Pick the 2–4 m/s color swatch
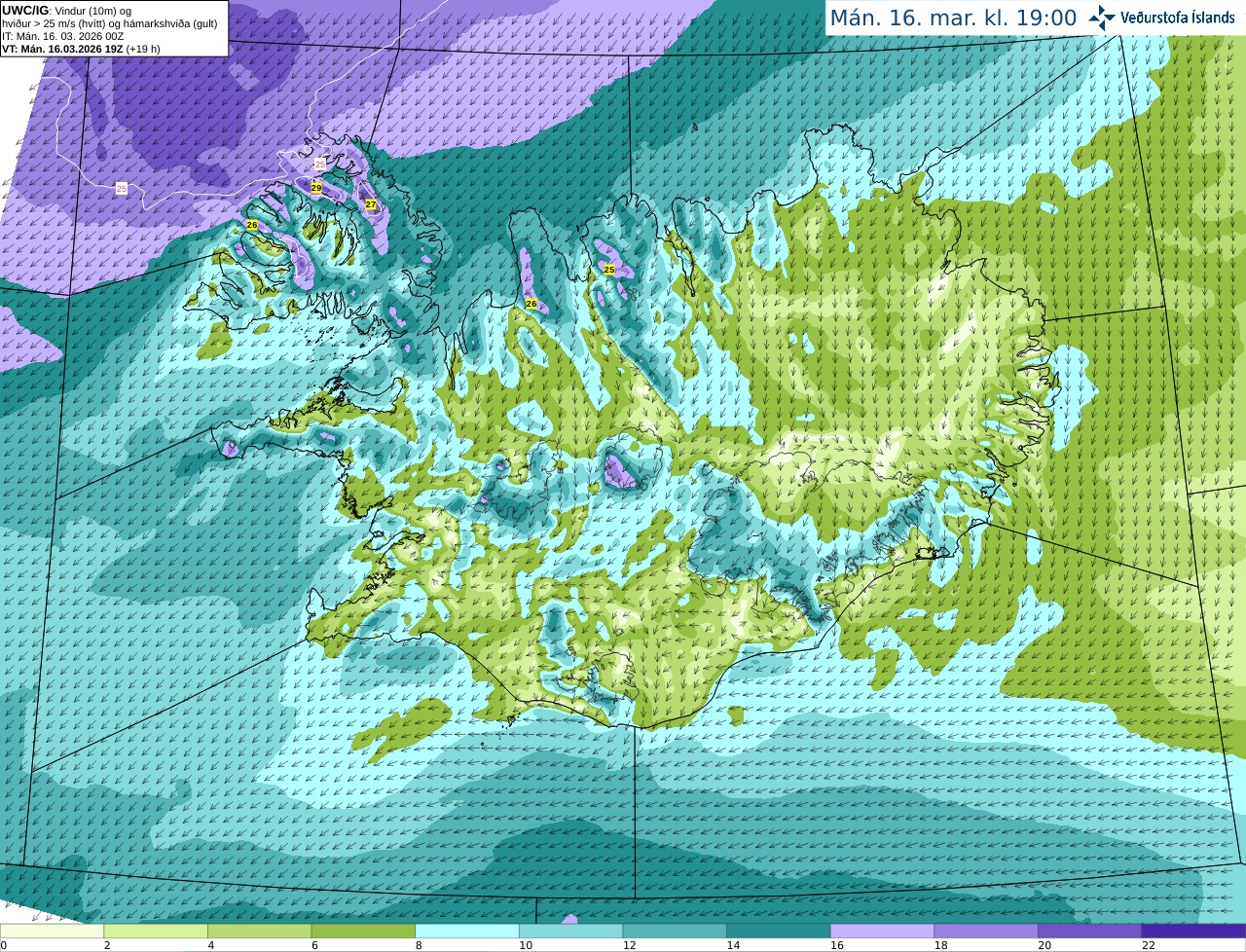 point(156,931)
